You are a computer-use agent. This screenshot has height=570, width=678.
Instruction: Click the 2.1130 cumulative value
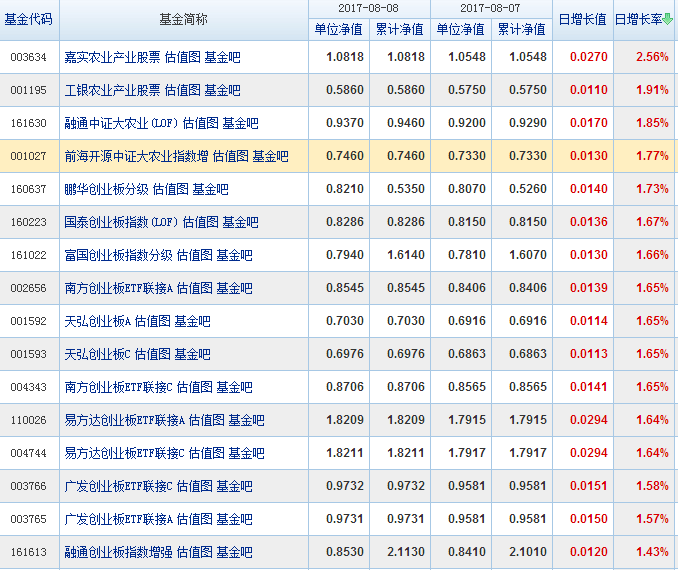click(406, 552)
